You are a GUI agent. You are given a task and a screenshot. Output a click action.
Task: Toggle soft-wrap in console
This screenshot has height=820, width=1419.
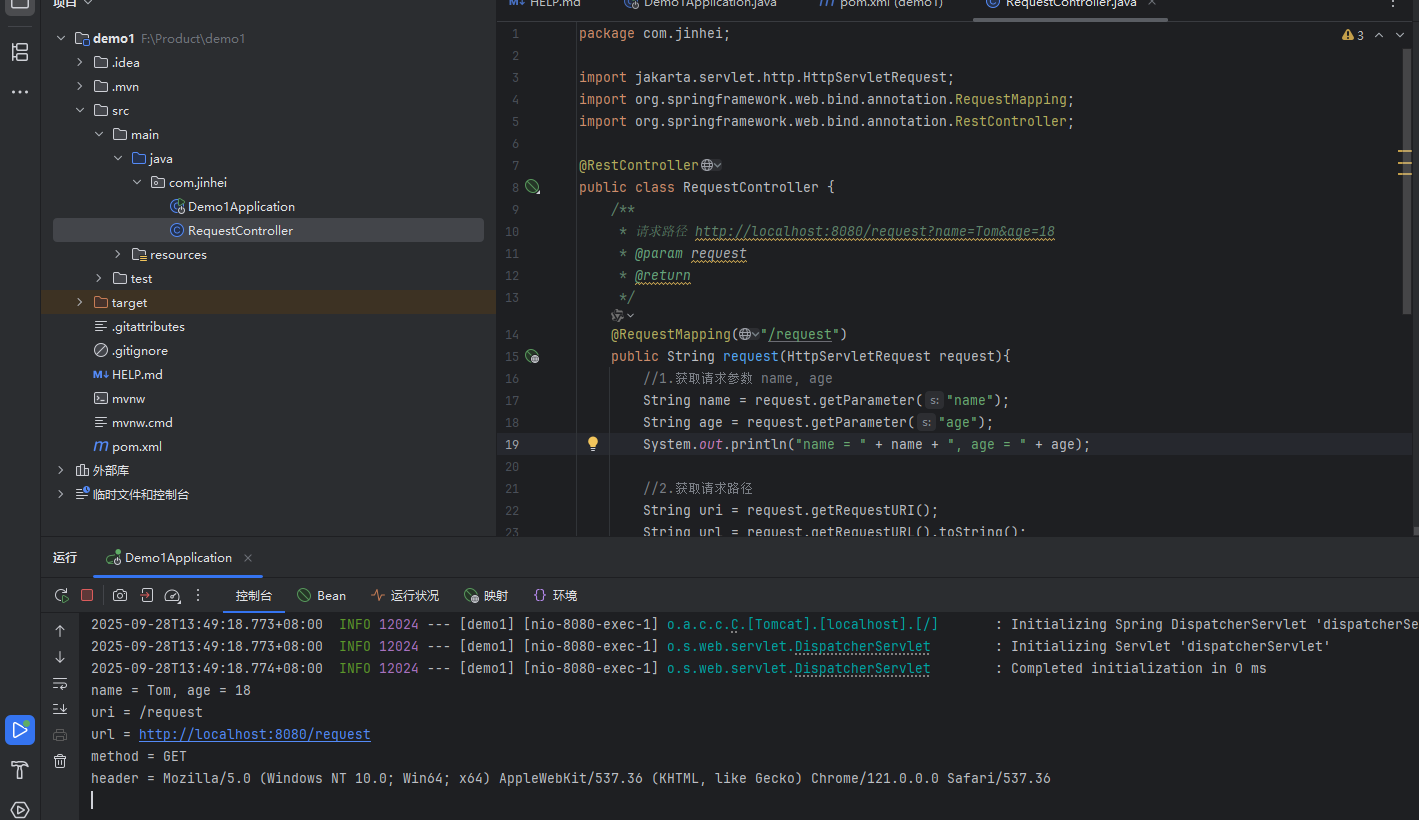click(60, 684)
